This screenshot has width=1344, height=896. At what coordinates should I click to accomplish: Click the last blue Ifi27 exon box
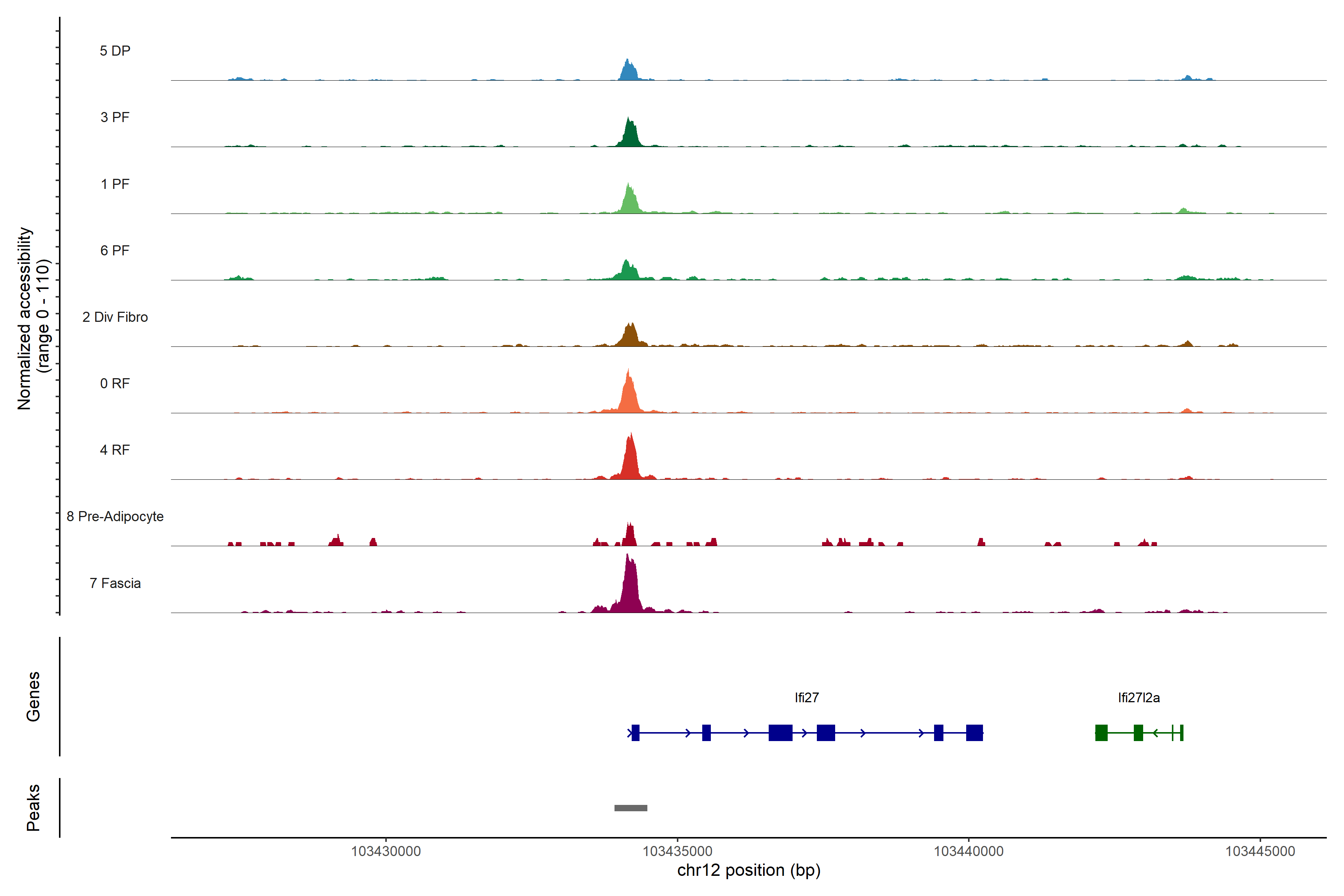pos(974,732)
